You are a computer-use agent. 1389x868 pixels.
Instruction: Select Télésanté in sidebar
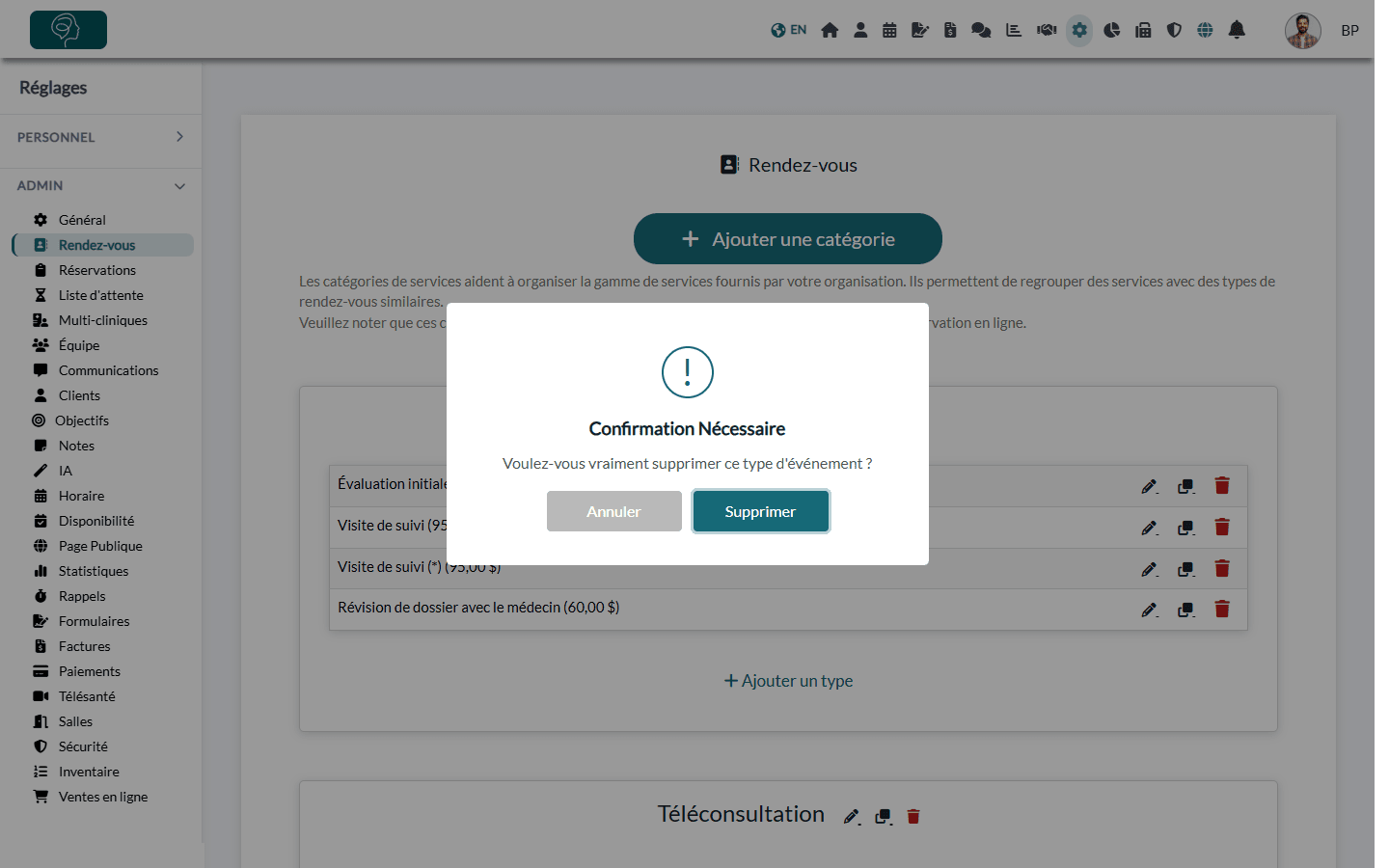[86, 696]
